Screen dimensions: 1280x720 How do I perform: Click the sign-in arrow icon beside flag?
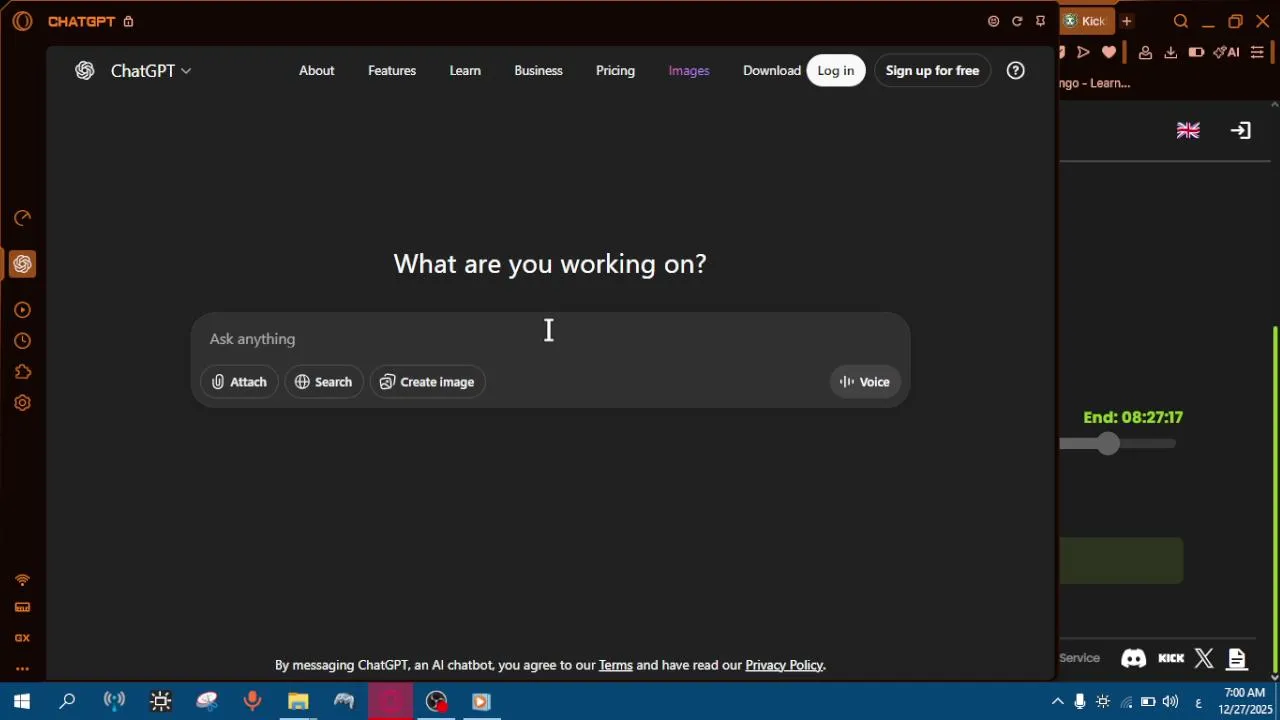click(x=1241, y=131)
